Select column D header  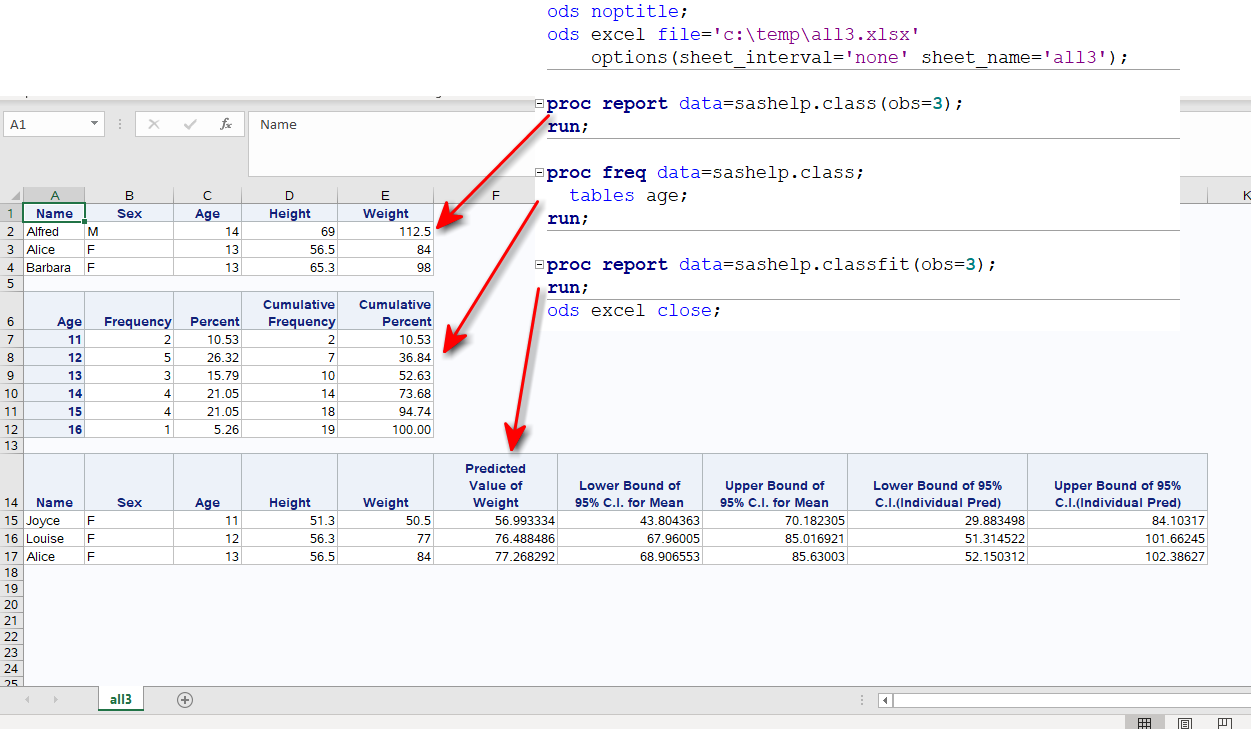(x=289, y=195)
